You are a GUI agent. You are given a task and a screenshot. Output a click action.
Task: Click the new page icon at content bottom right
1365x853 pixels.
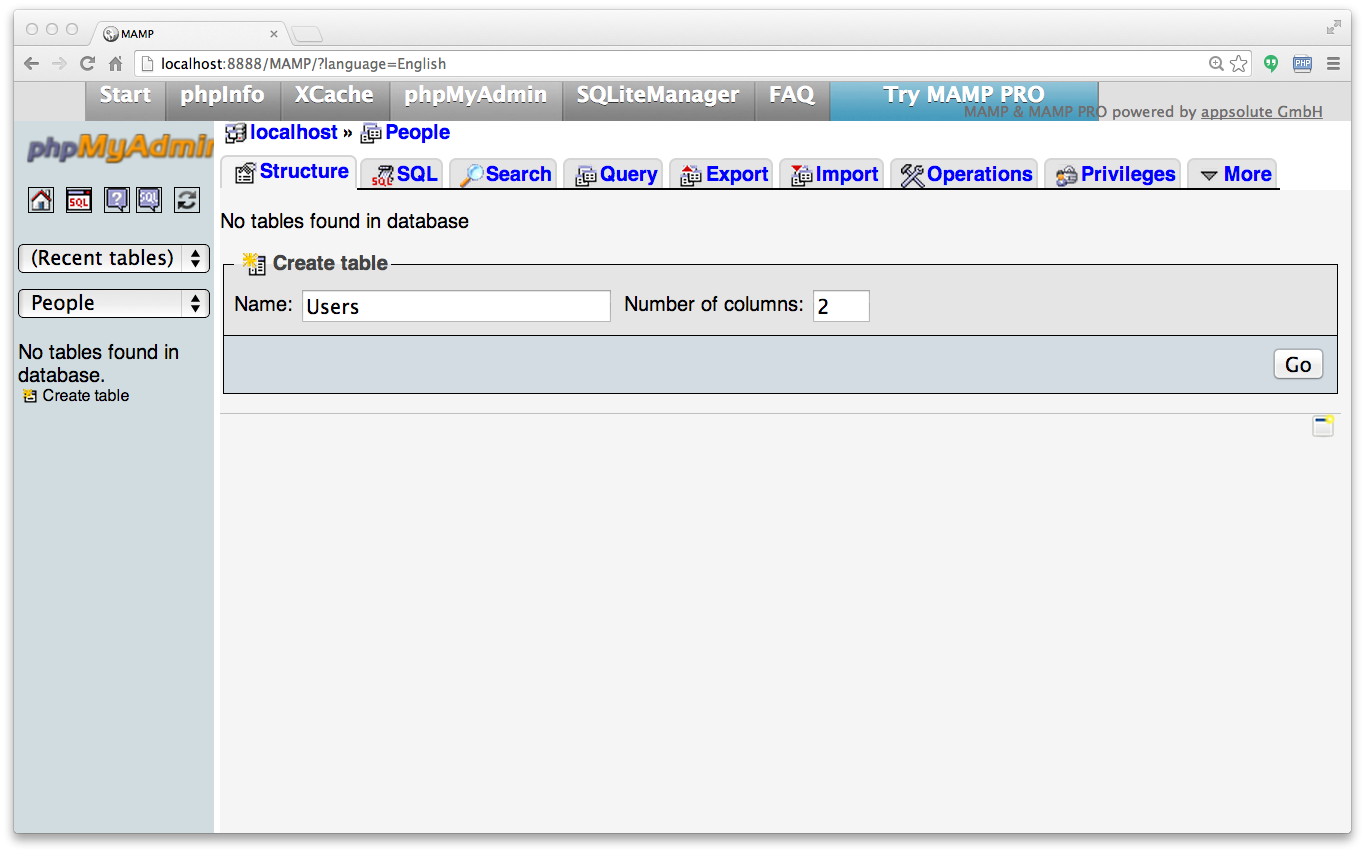[x=1323, y=427]
